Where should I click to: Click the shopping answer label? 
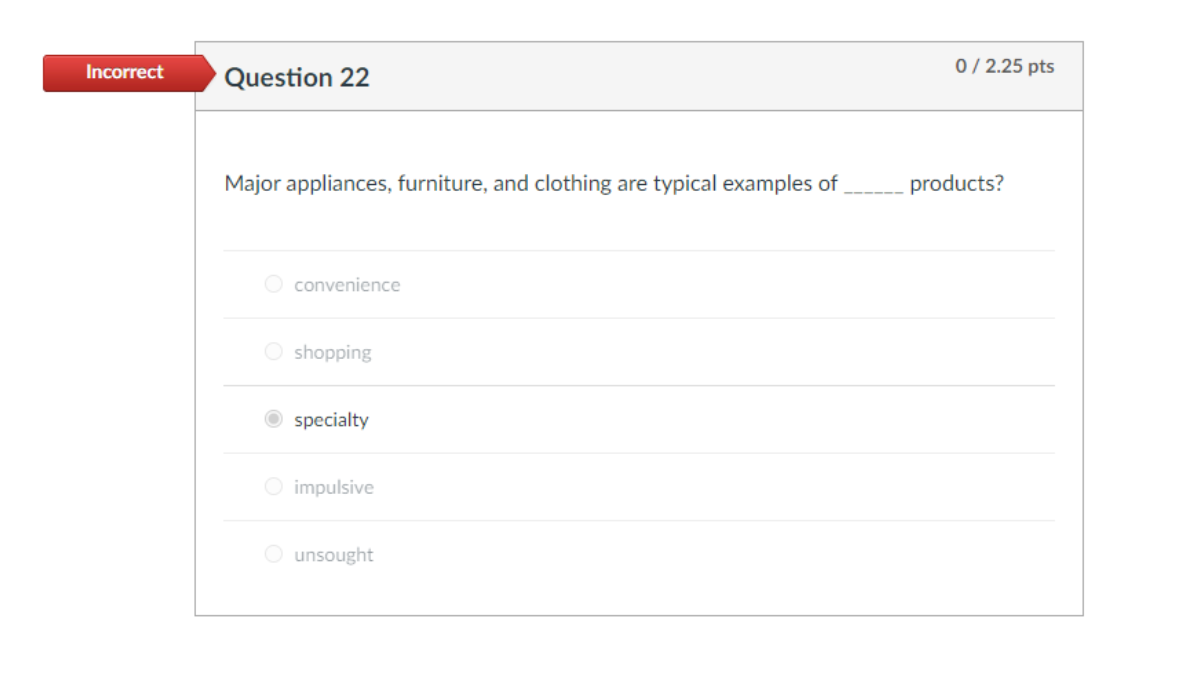(332, 352)
